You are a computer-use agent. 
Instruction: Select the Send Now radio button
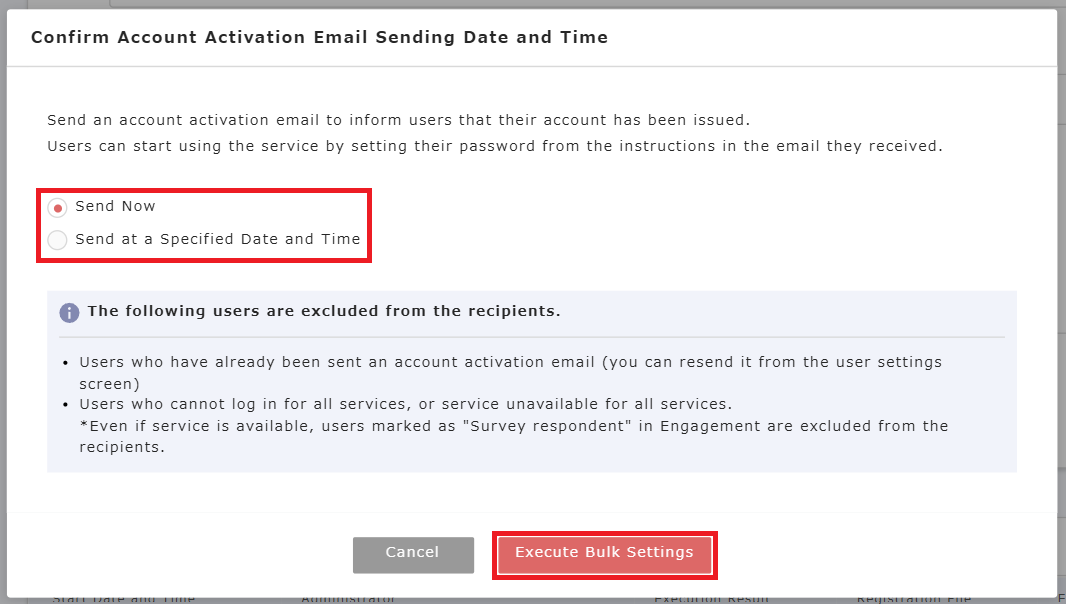[58, 208]
